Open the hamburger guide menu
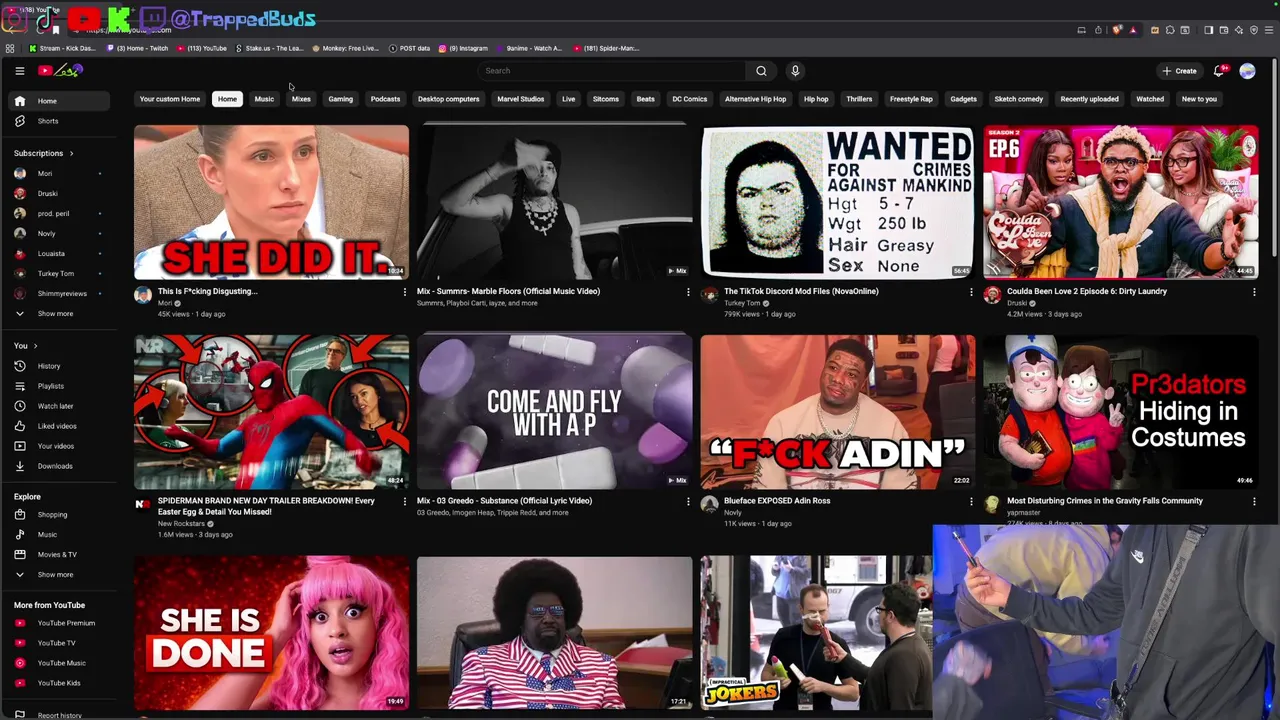The width and height of the screenshot is (1280, 720). coord(19,71)
